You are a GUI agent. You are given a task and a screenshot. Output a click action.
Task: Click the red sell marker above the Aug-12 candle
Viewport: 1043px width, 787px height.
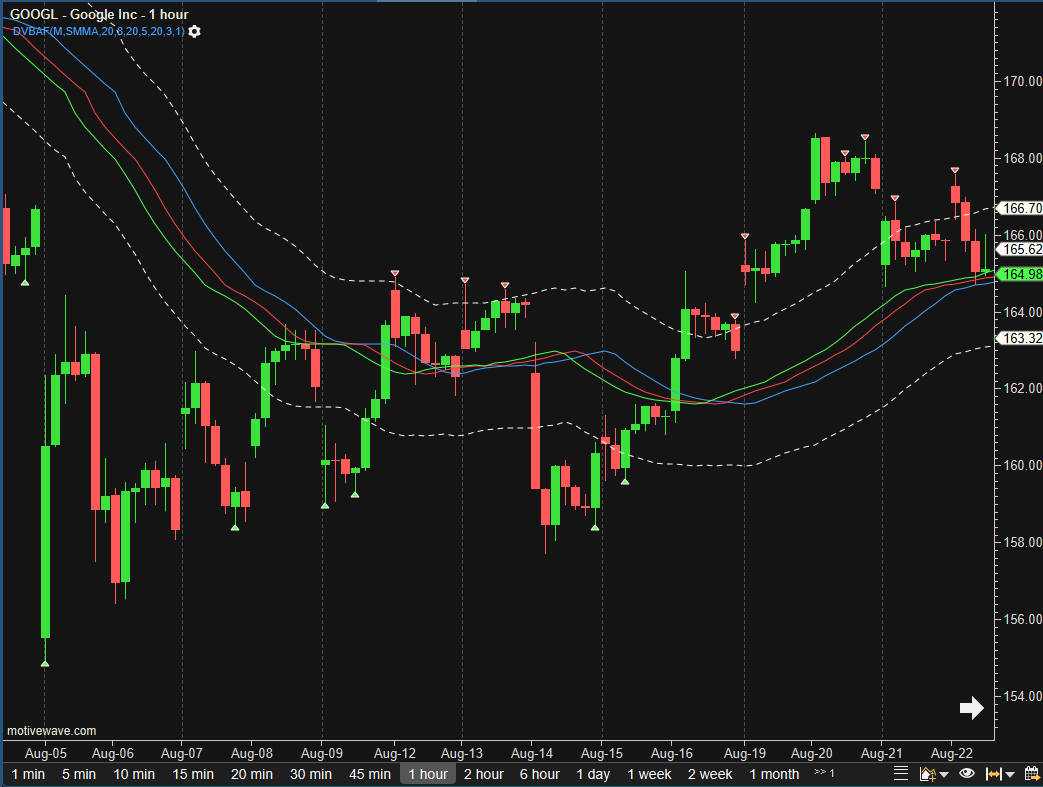click(x=395, y=273)
